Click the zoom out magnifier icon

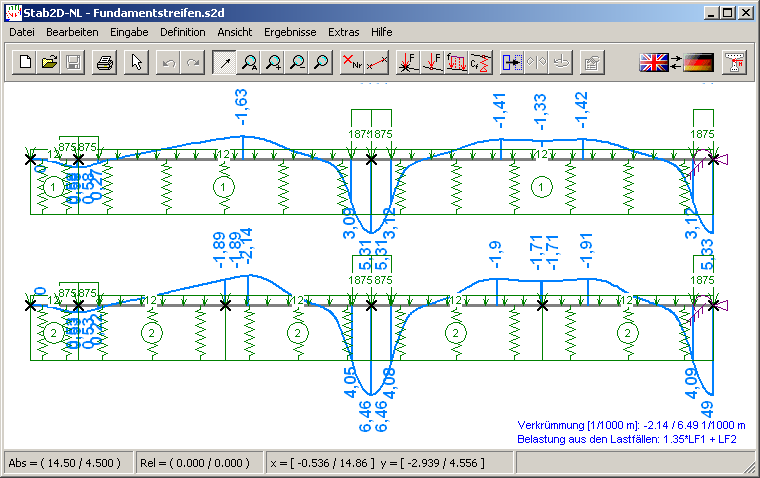coord(296,63)
